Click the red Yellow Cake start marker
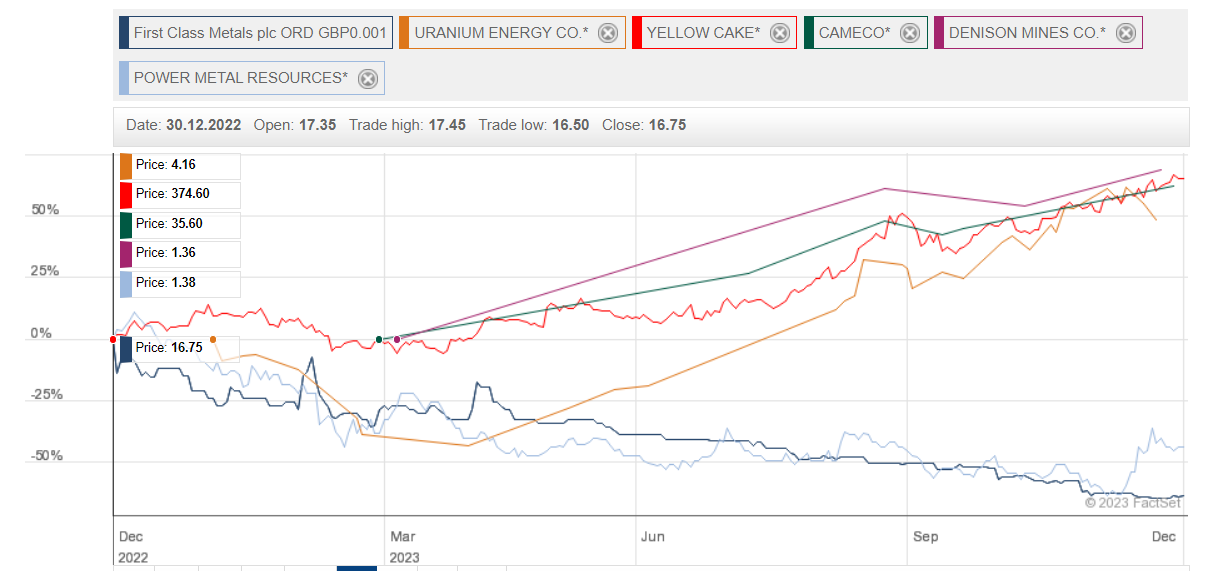Screen dimensions: 1216x571 [112, 339]
